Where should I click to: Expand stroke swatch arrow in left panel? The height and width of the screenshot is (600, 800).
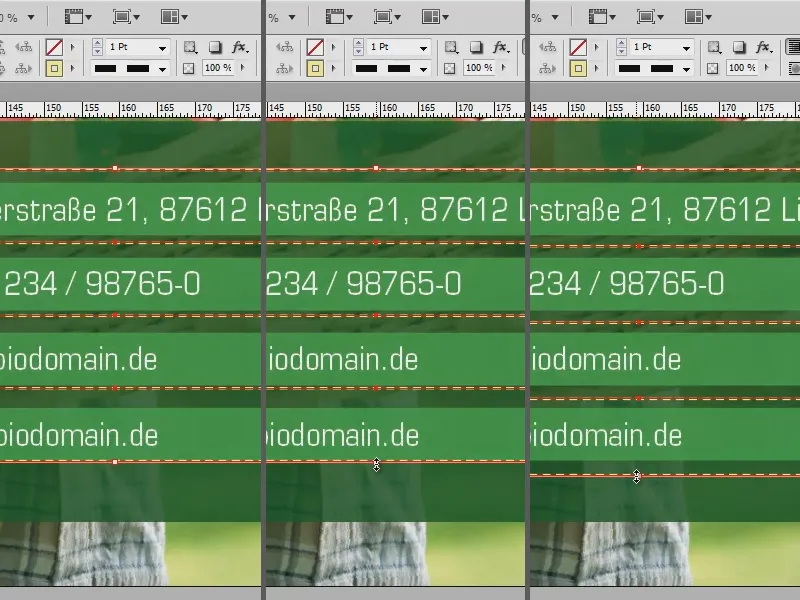coord(72,68)
